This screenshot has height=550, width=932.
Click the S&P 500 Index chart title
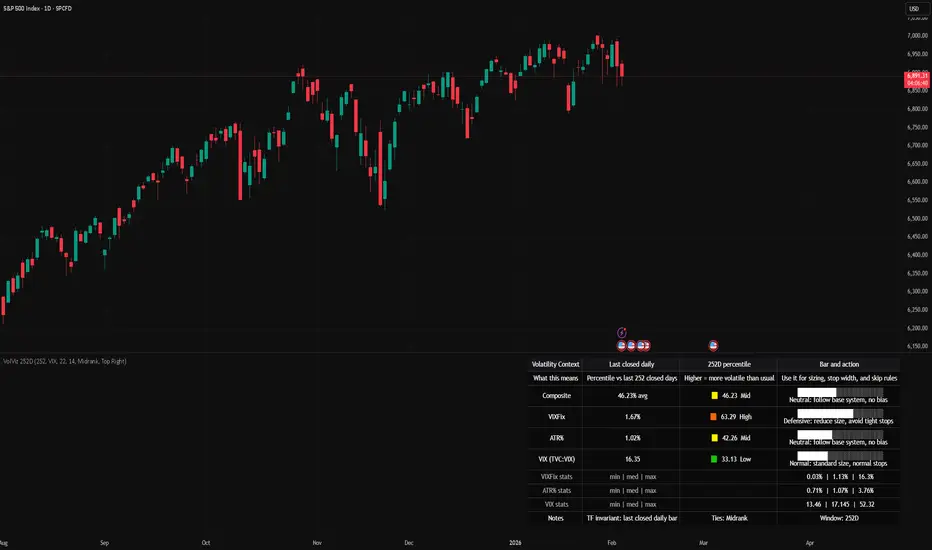(x=37, y=8)
